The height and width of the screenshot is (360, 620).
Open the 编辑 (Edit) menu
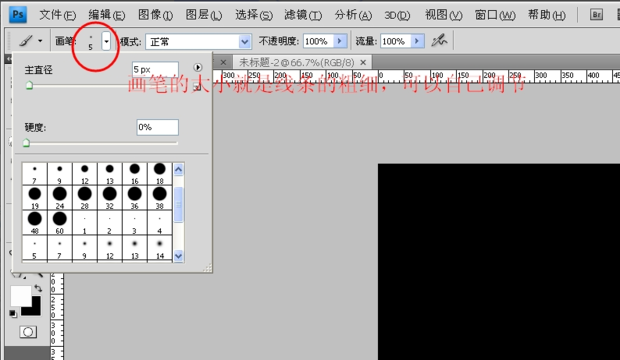[x=107, y=15]
